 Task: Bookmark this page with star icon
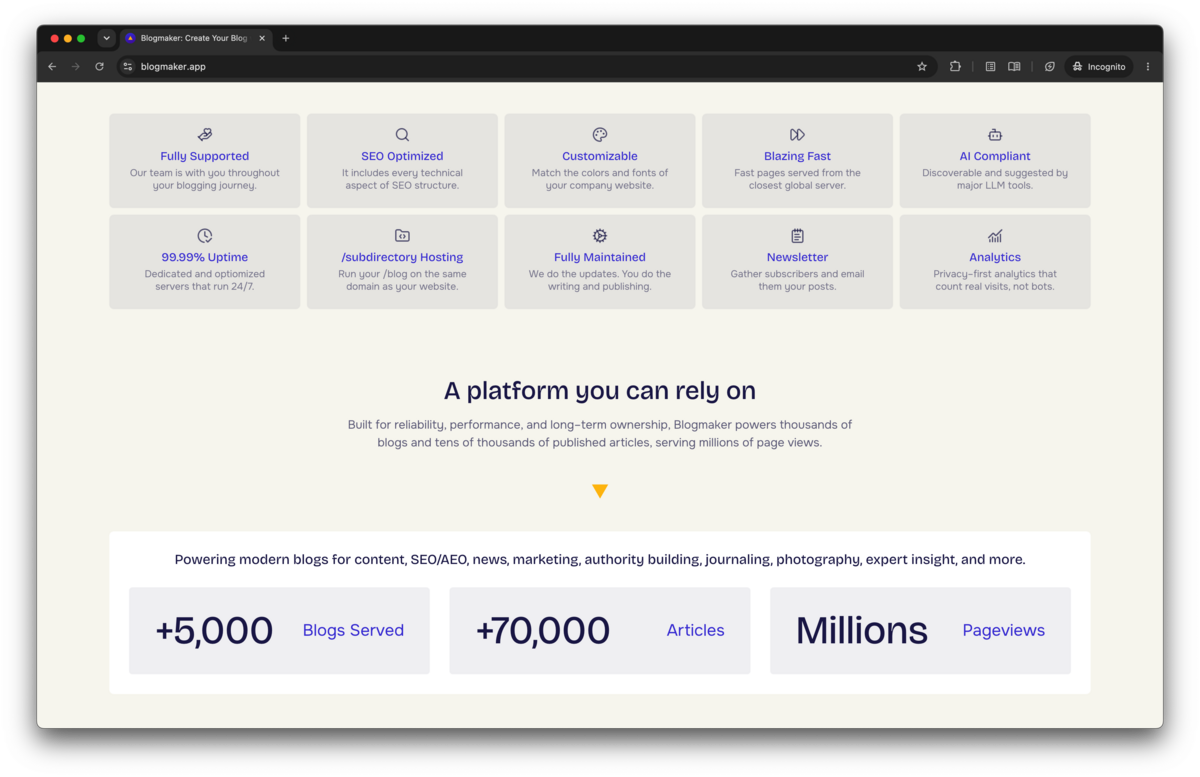click(x=922, y=67)
